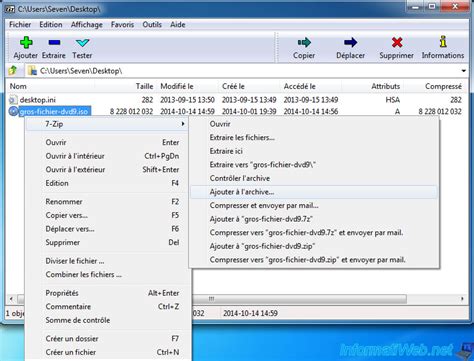Click the scrollbar left arrow

(11, 299)
